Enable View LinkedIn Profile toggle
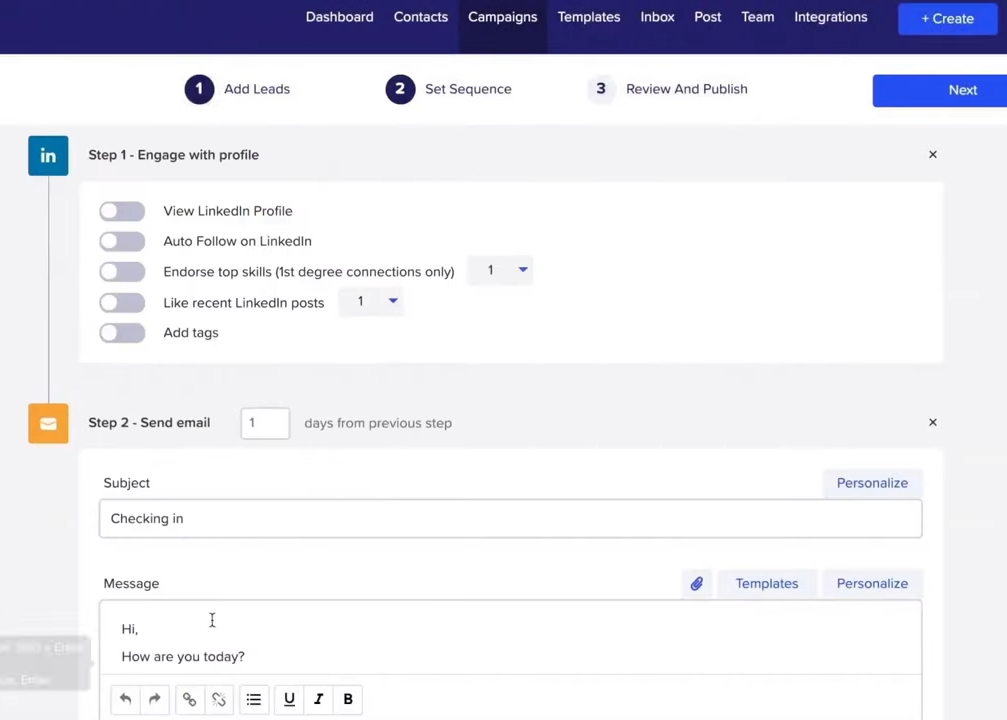Image resolution: width=1007 pixels, height=720 pixels. (x=122, y=211)
